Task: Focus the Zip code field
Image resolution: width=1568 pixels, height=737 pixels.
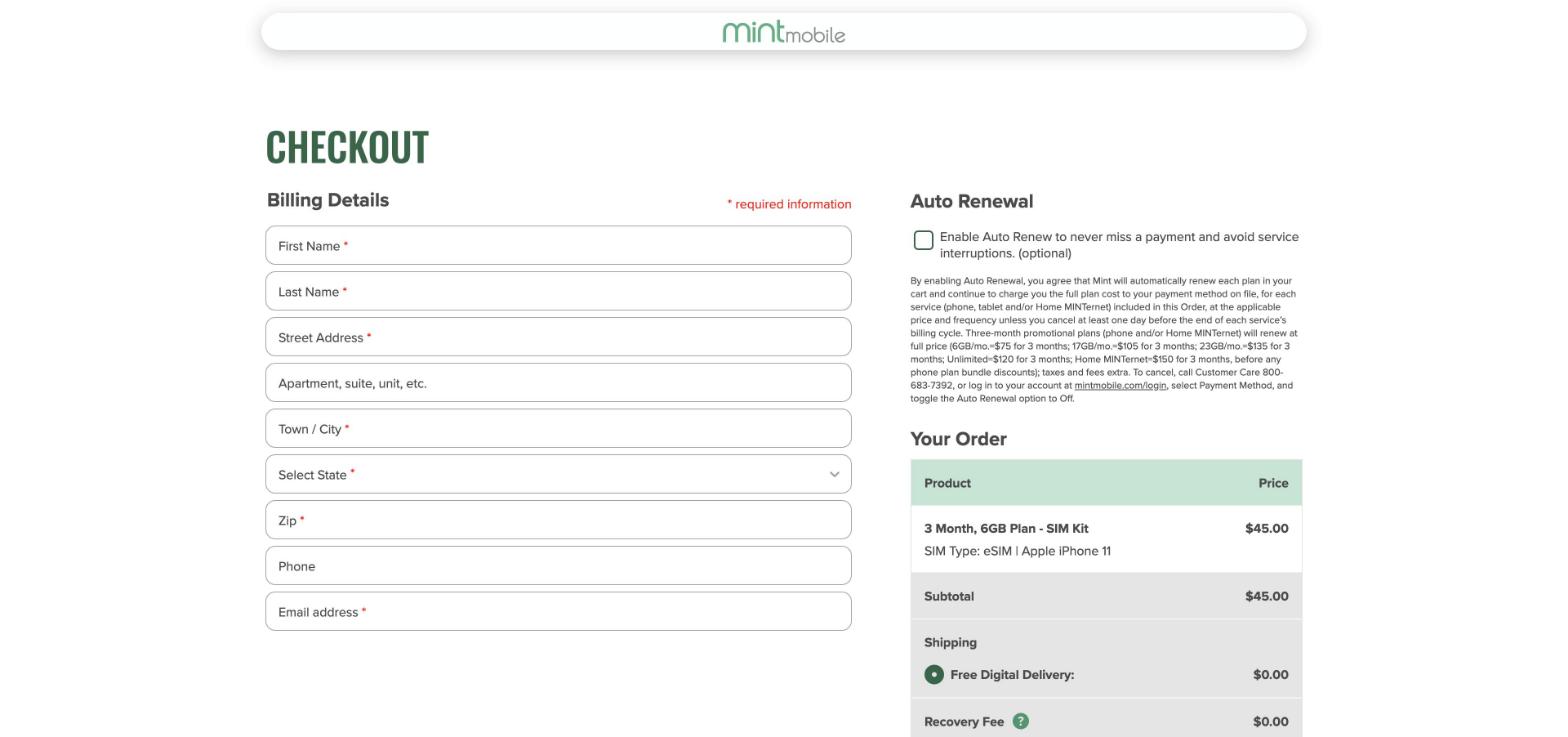Action: pos(558,520)
